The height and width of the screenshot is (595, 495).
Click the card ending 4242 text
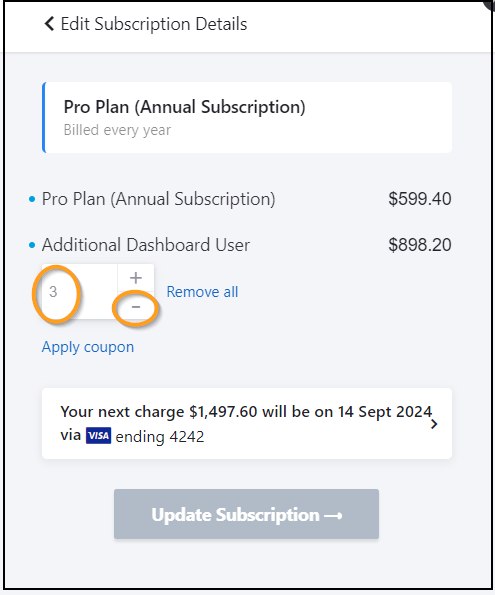160,437
